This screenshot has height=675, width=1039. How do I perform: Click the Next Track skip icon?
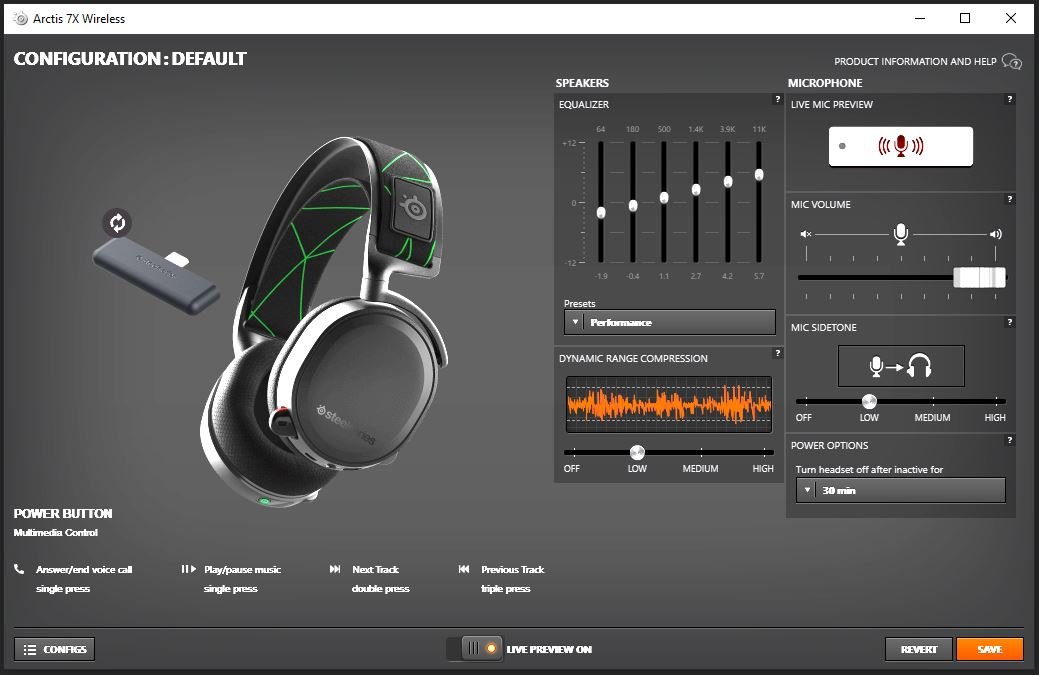335,569
